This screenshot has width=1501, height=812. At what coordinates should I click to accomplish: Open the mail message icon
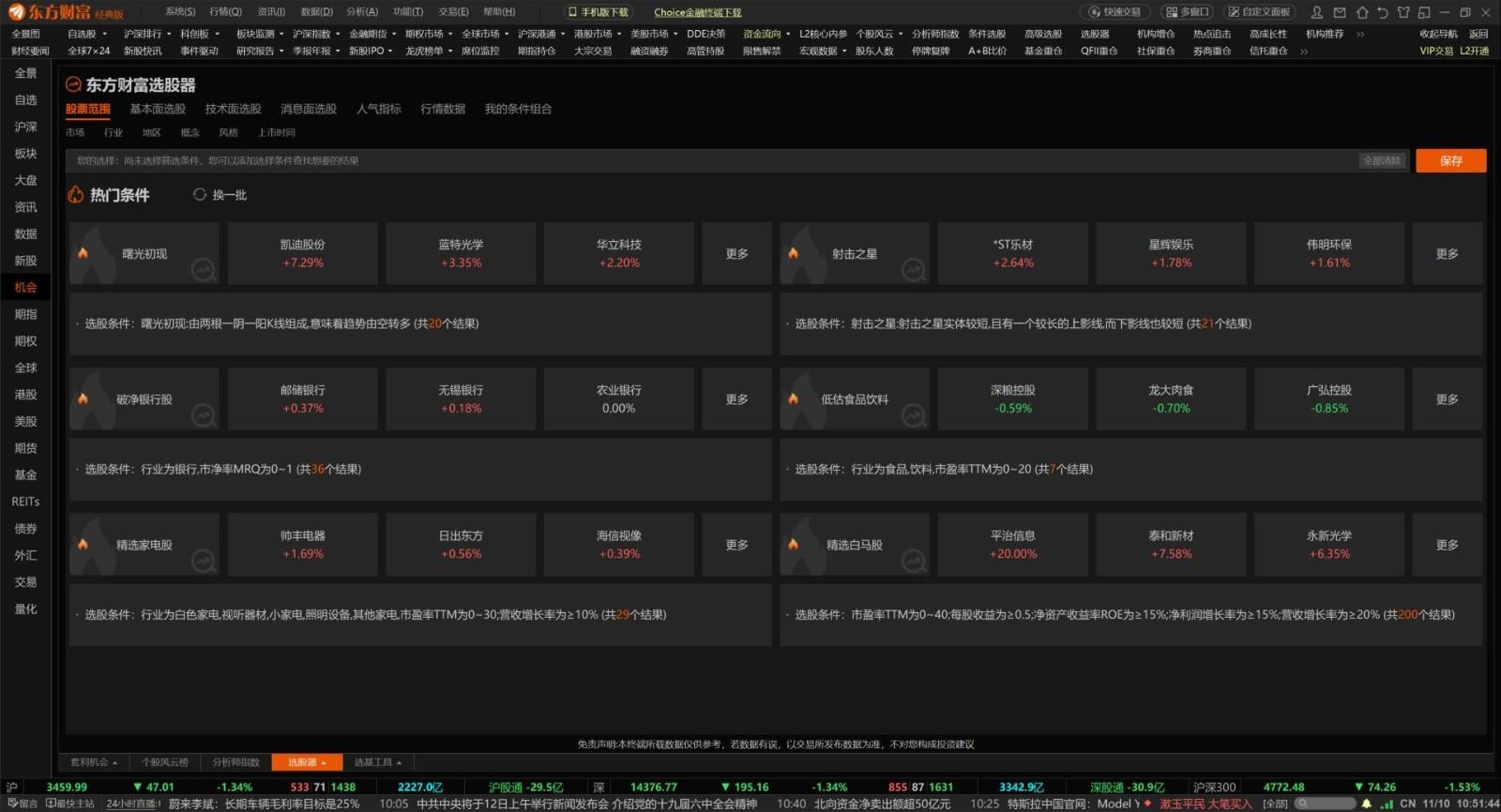pos(1340,12)
